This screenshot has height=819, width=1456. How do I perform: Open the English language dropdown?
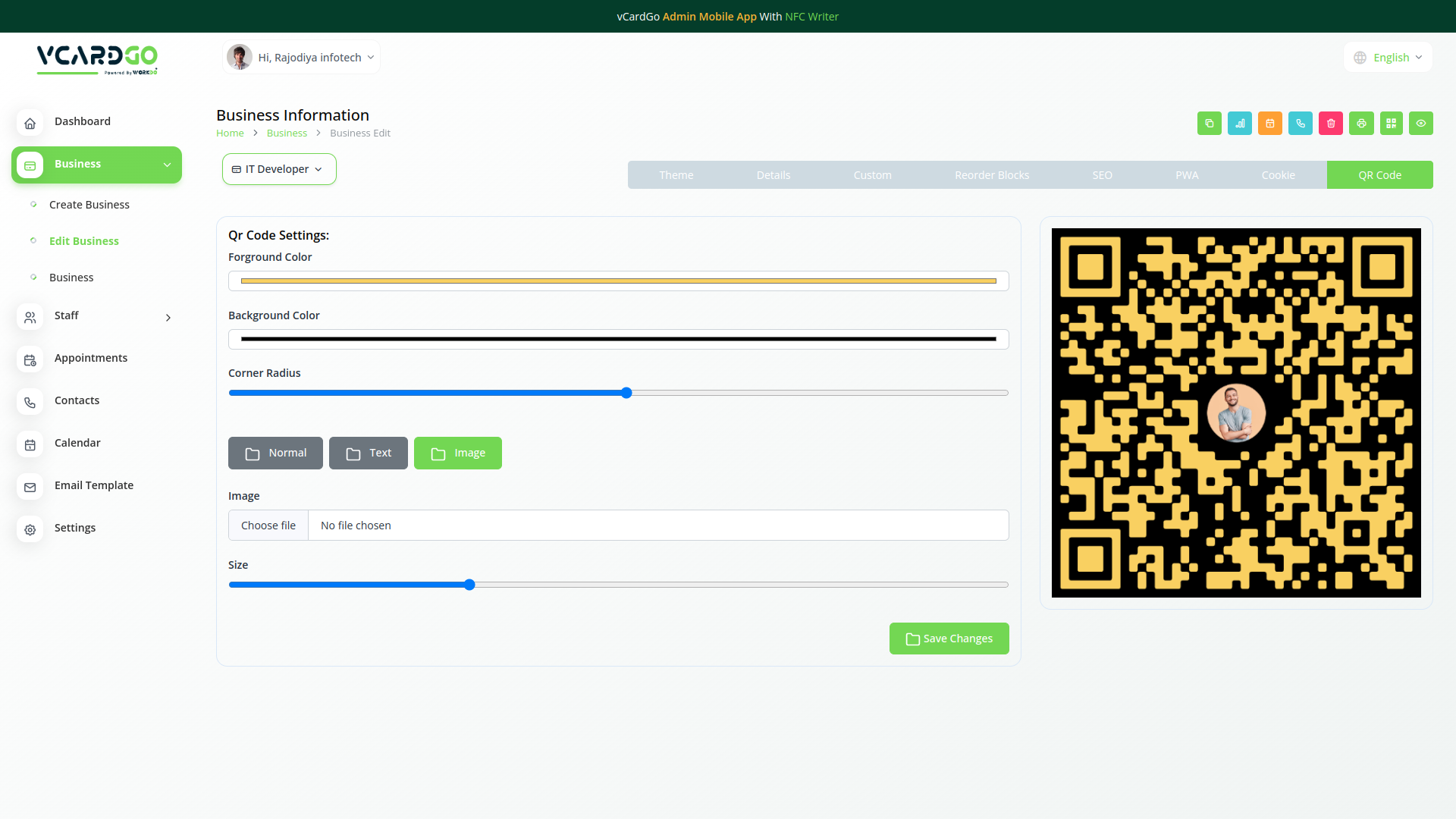1388,58
